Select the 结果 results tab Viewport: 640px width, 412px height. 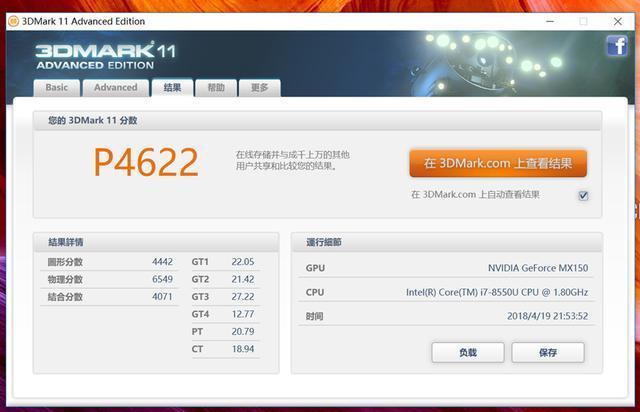coord(172,88)
